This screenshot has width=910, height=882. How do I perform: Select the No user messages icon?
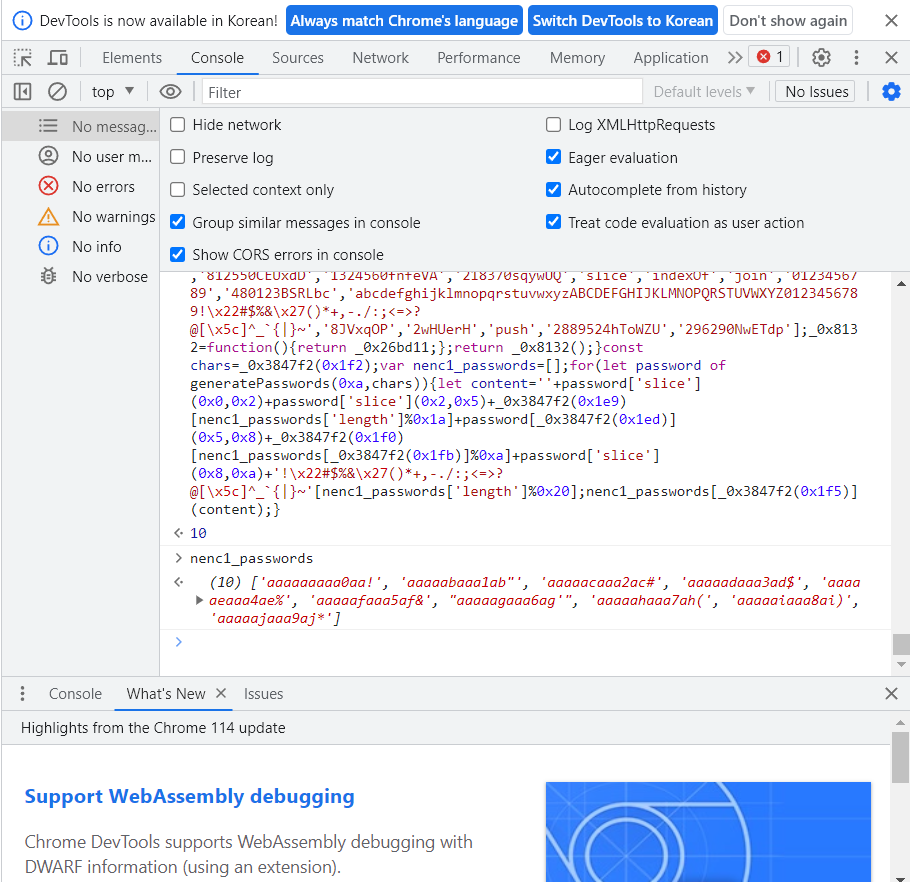(x=48, y=156)
